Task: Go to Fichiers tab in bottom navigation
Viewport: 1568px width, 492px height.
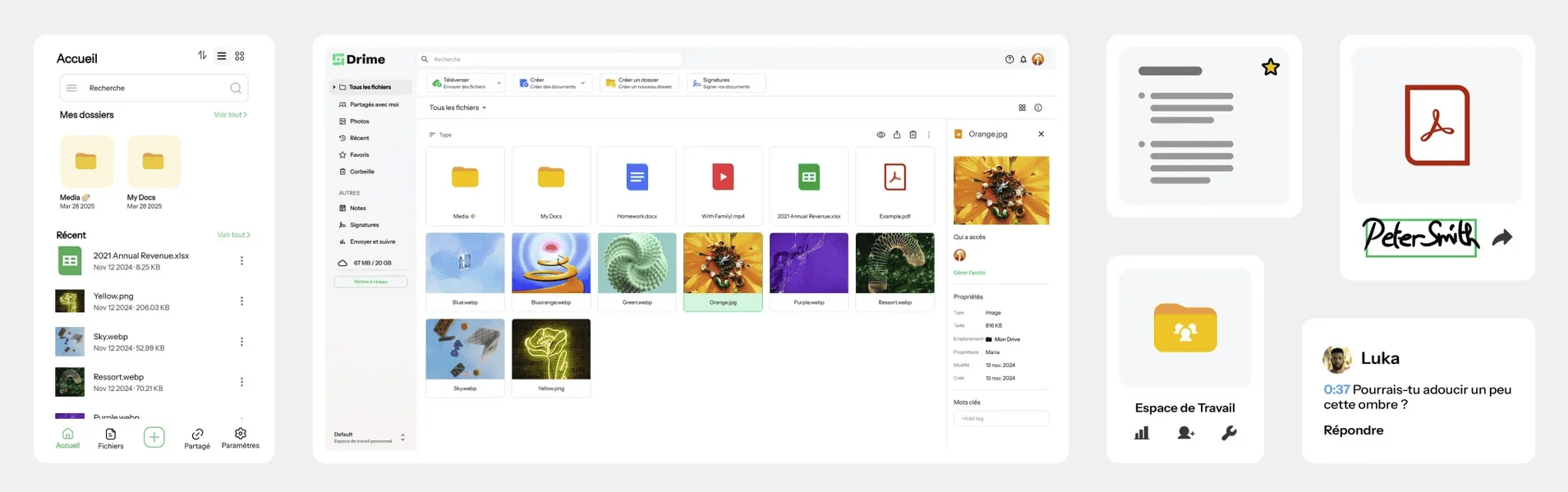Action: [111, 439]
